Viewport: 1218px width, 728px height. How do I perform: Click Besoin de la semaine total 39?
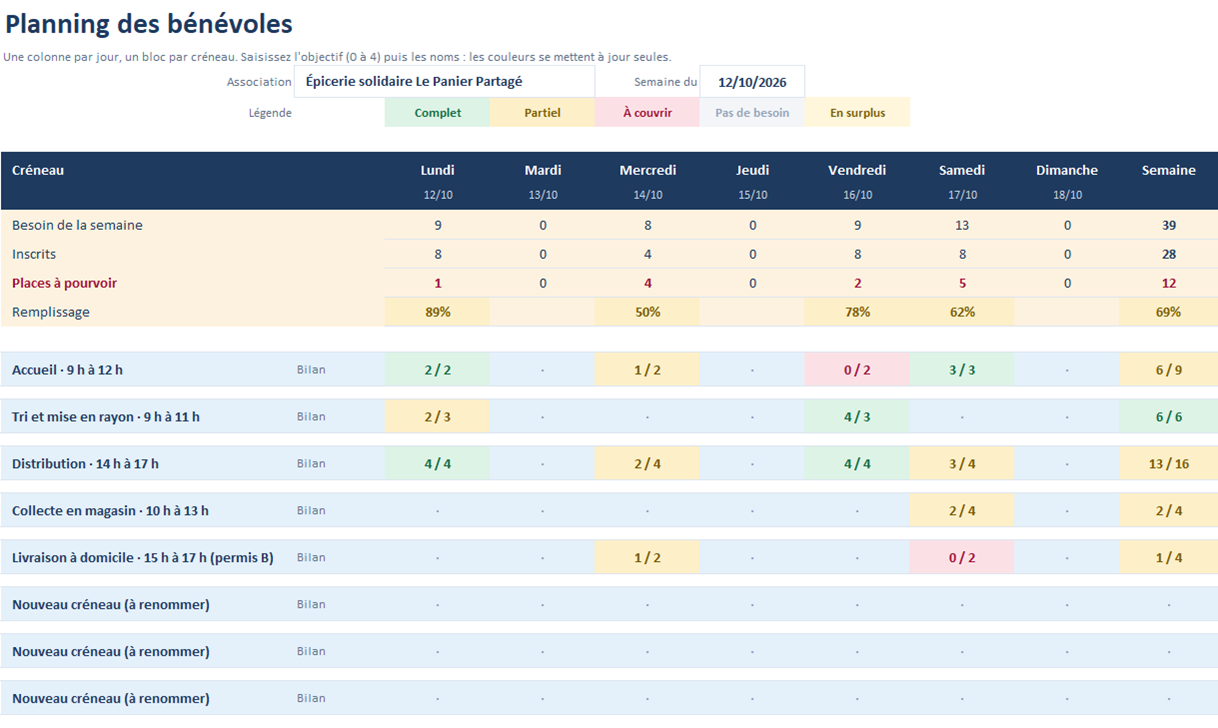coord(1168,225)
